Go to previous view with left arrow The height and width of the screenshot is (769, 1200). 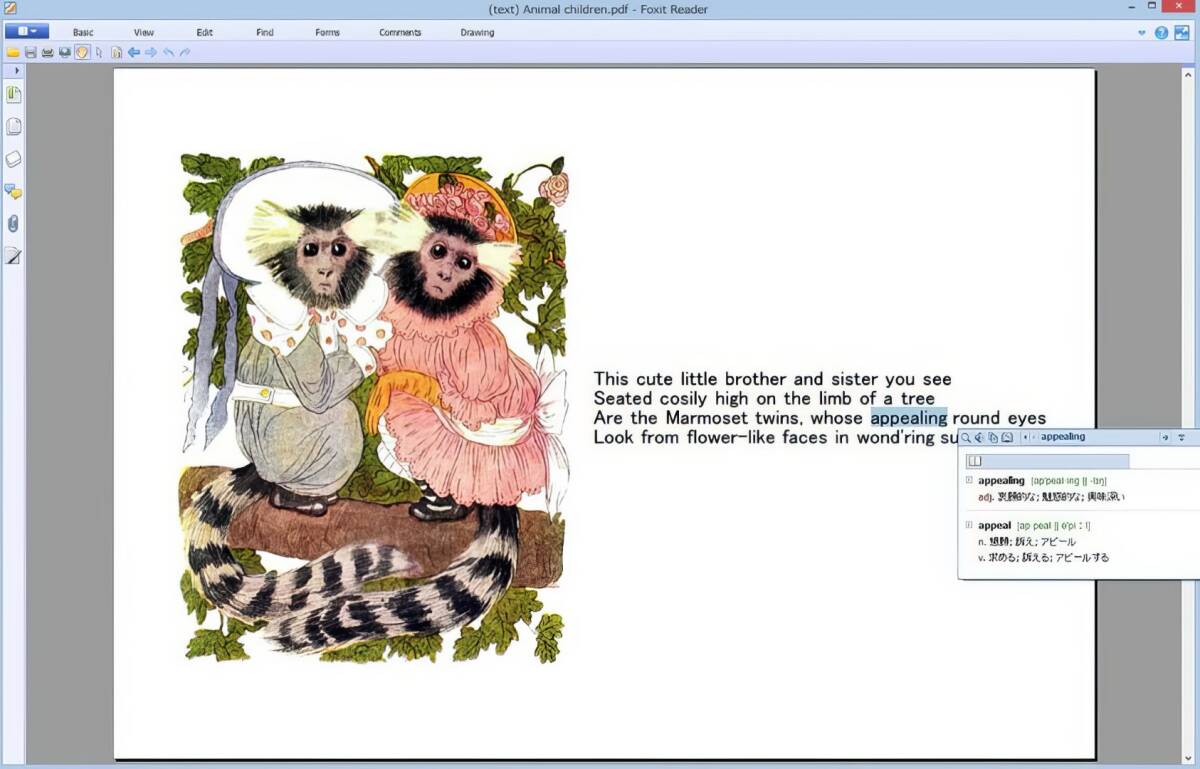click(133, 52)
